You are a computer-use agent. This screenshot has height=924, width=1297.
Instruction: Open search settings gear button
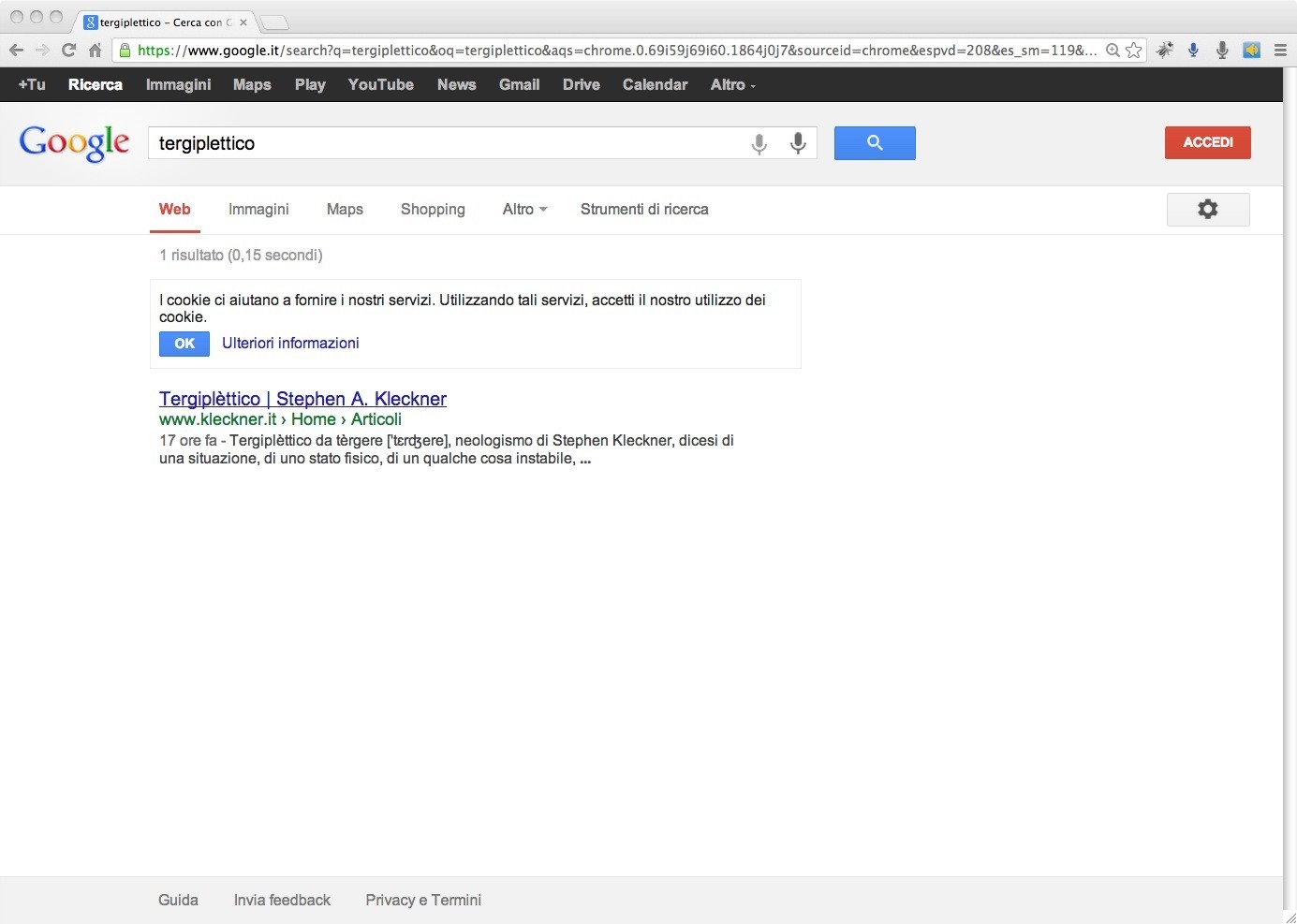click(x=1208, y=210)
